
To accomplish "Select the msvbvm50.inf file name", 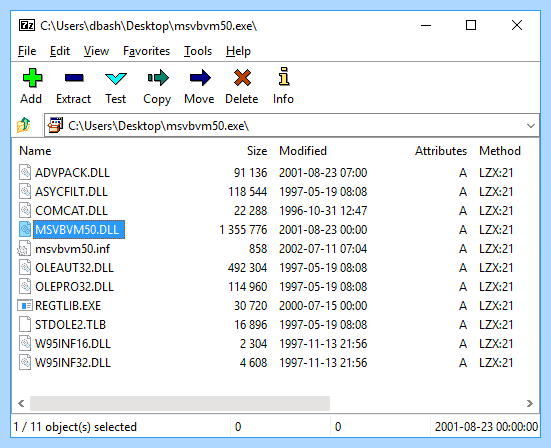I will pyautogui.click(x=72, y=248).
